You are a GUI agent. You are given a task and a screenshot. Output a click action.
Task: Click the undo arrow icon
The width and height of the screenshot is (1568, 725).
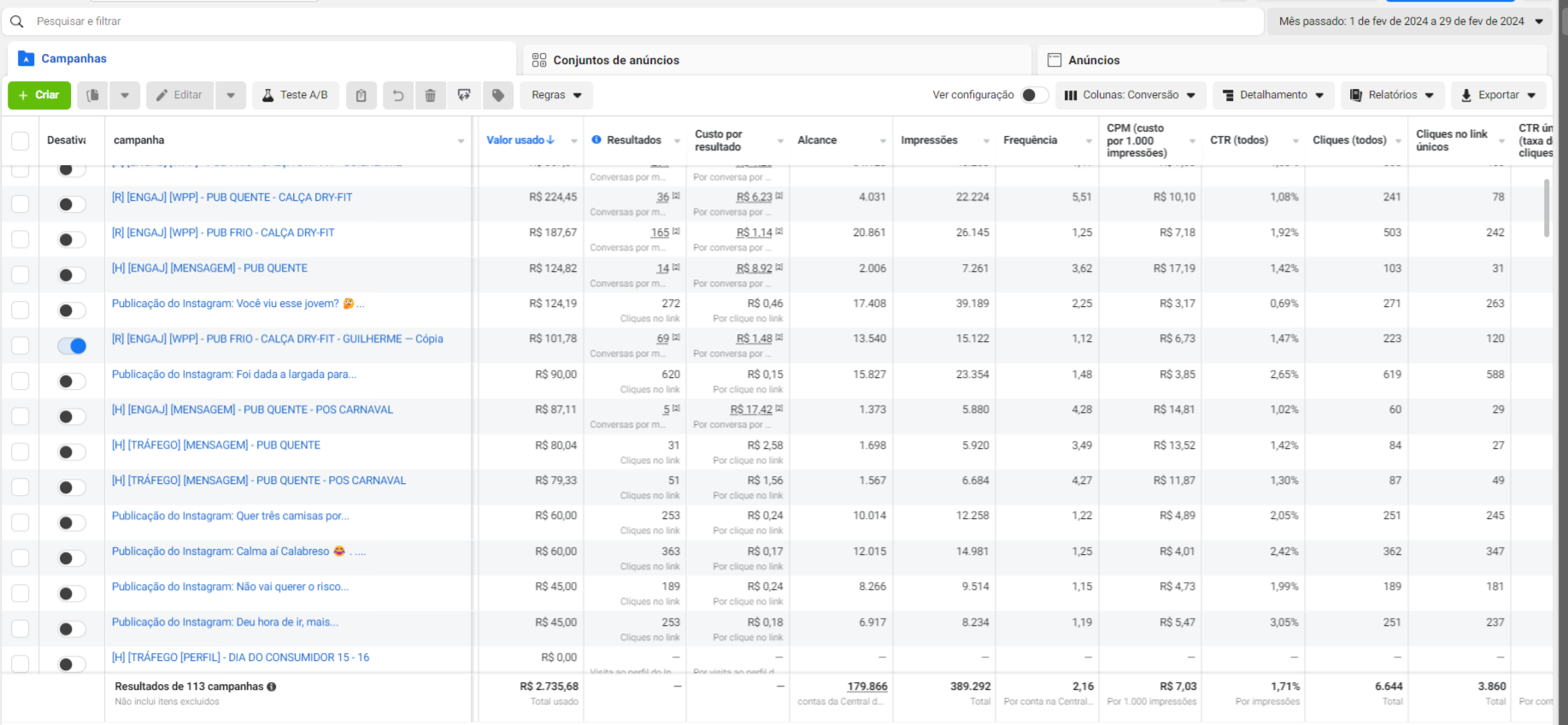(x=397, y=95)
